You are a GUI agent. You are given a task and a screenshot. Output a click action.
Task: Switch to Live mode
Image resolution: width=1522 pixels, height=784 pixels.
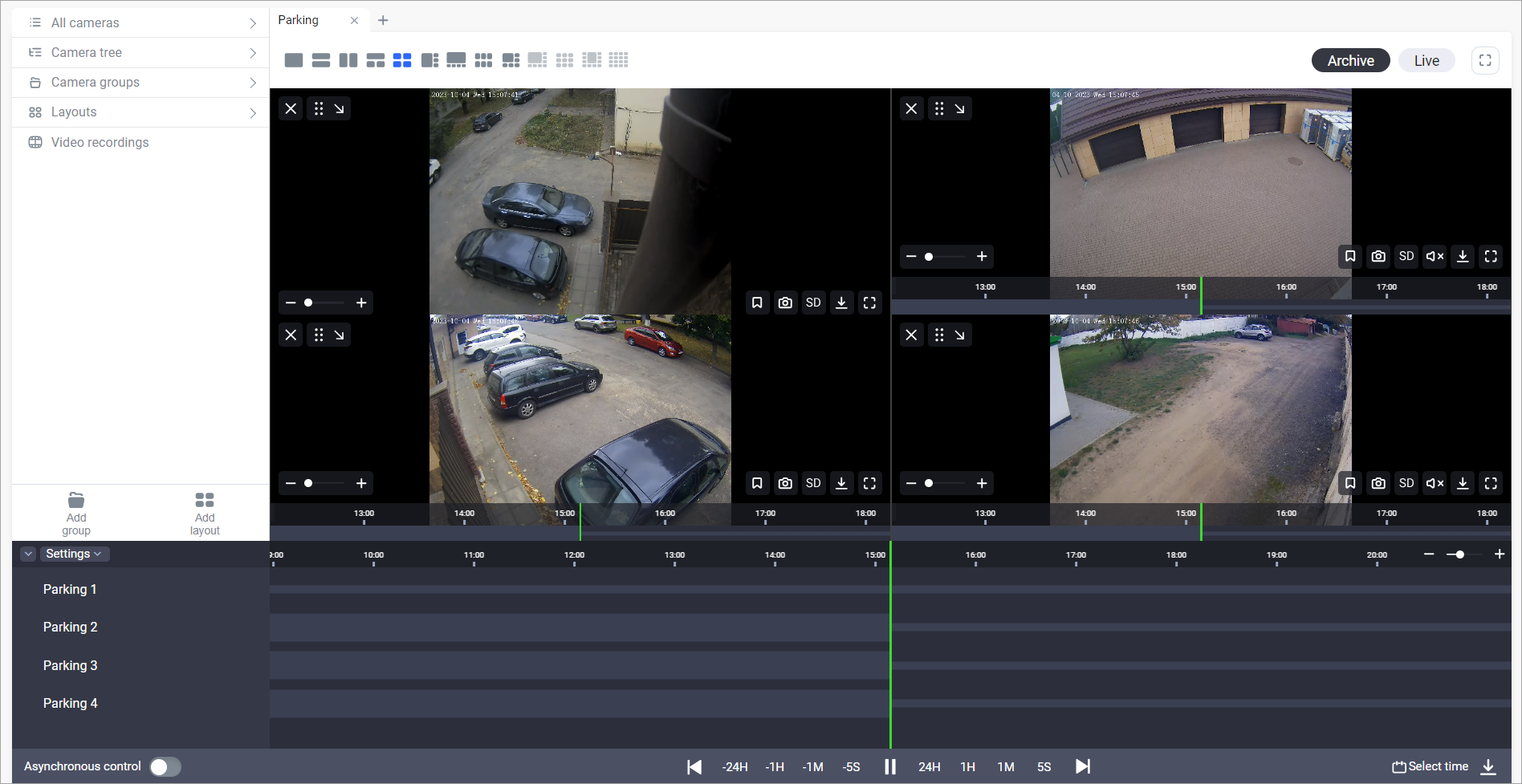point(1426,61)
